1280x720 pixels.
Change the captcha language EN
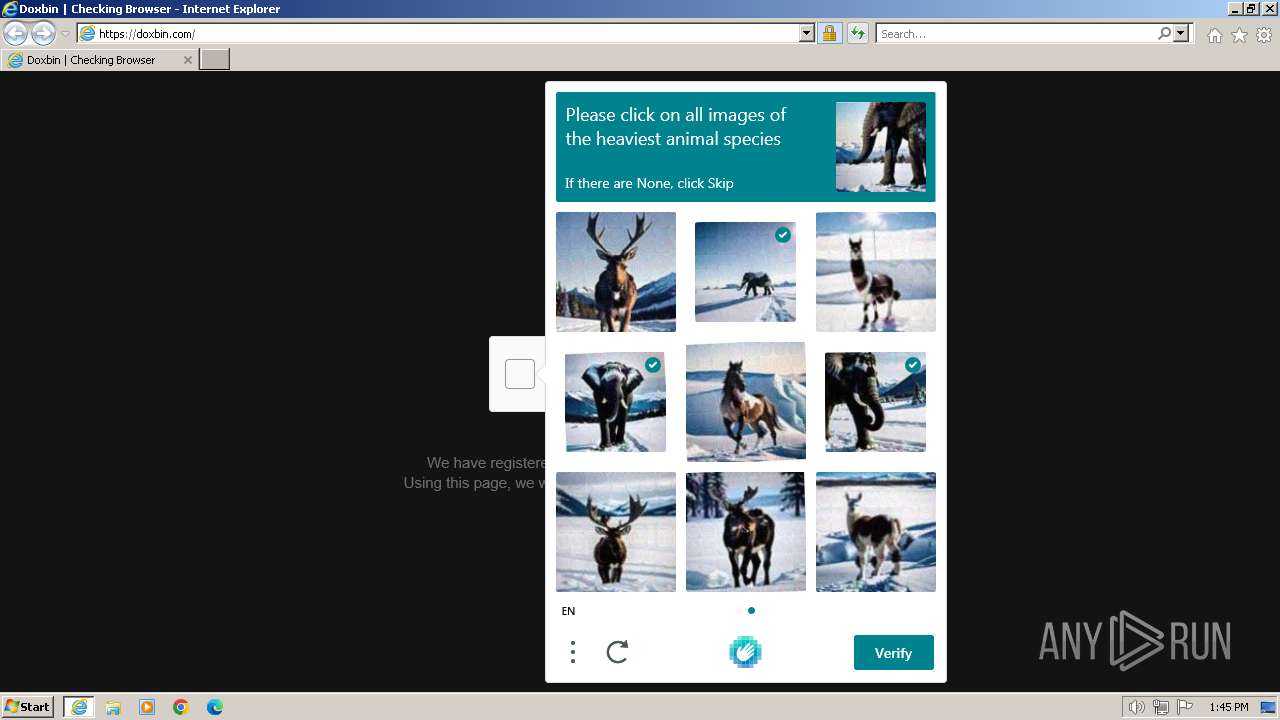[x=568, y=611]
